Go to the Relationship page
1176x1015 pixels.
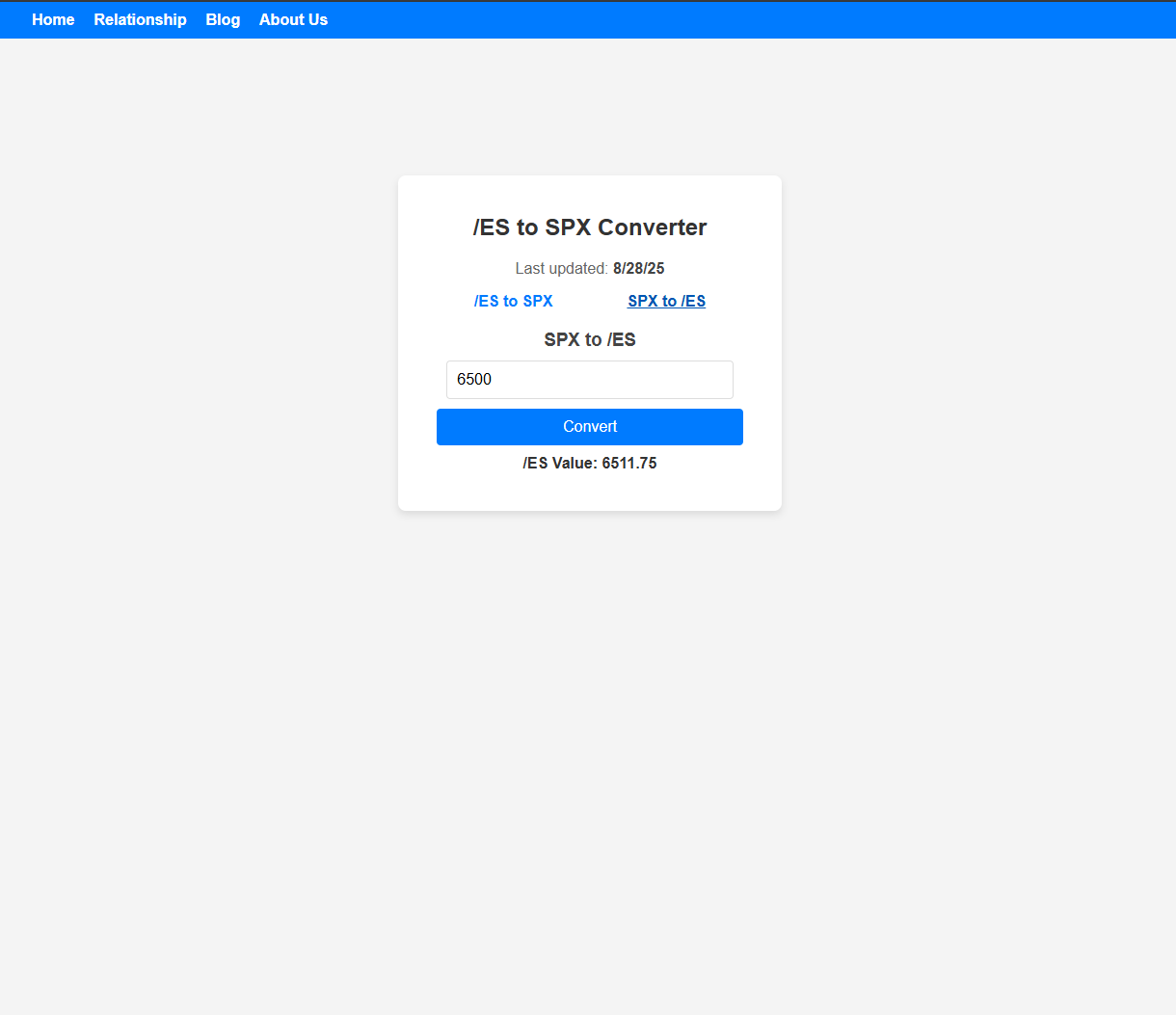pyautogui.click(x=140, y=19)
